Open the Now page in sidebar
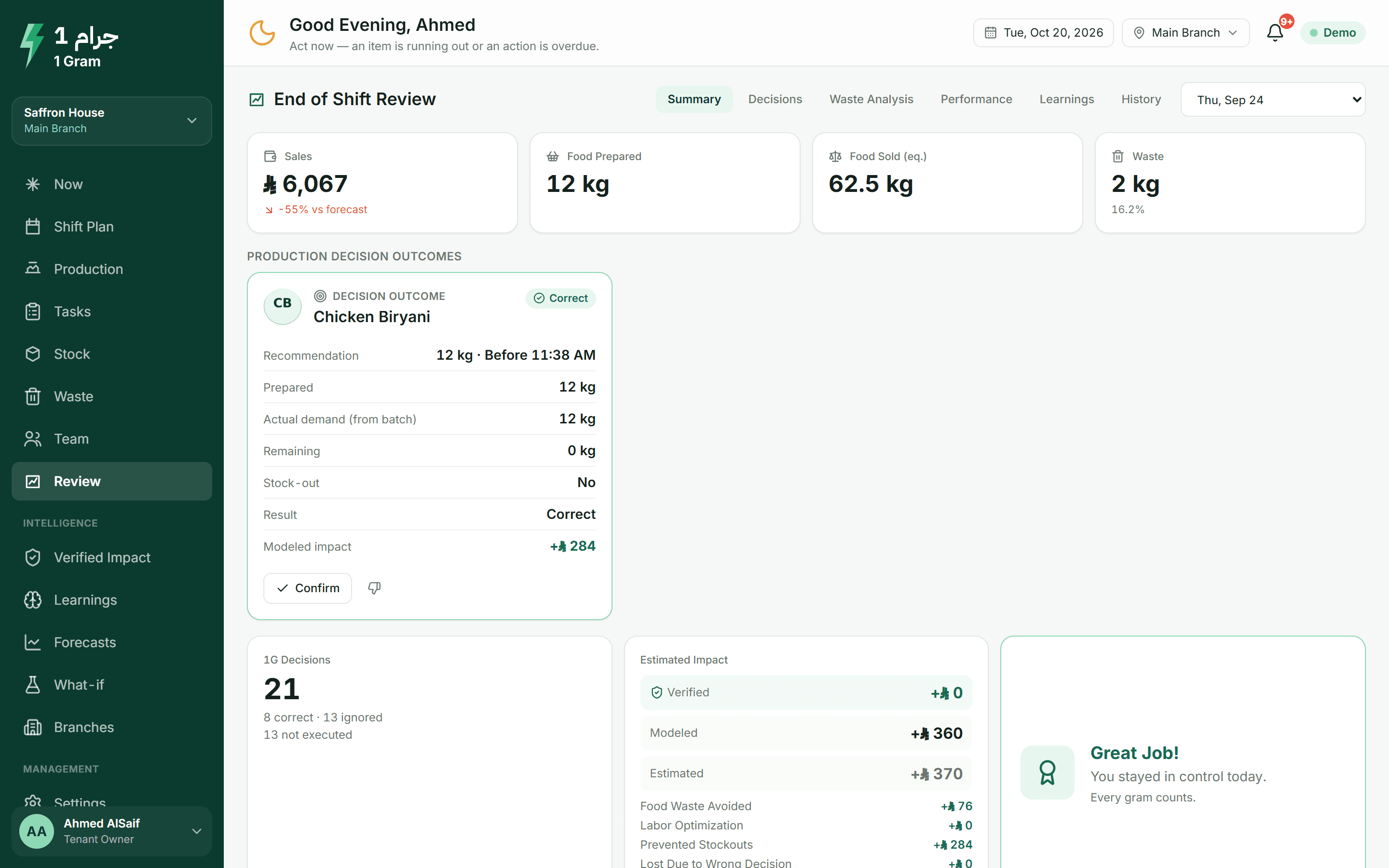The width and height of the screenshot is (1389, 868). tap(112, 184)
